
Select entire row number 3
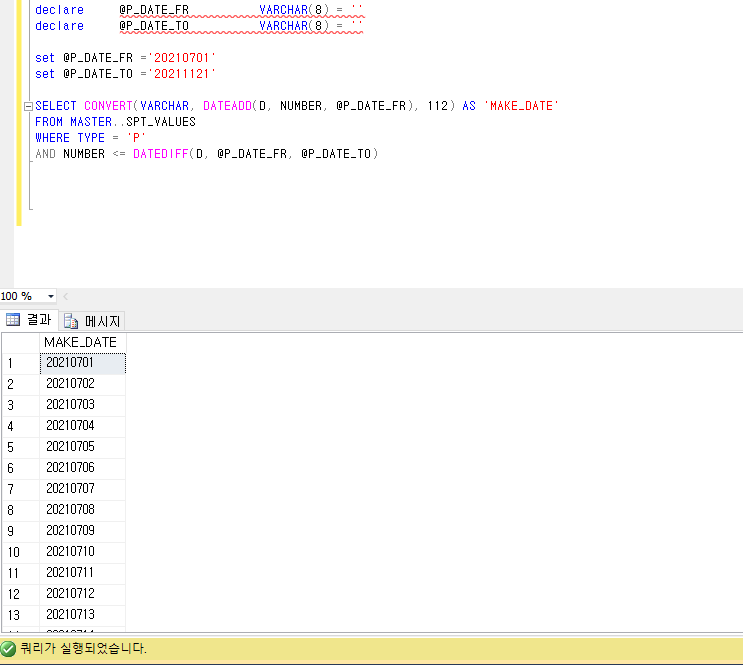20,405
